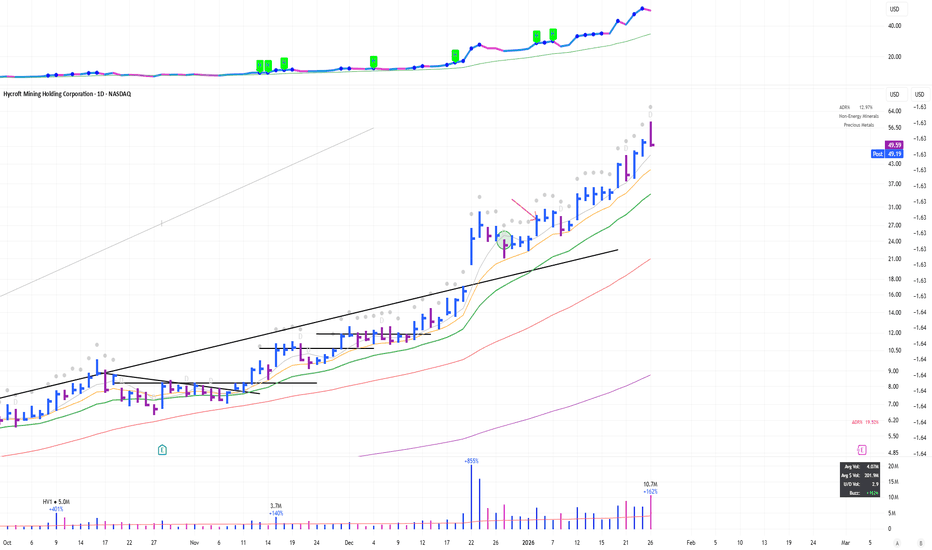Click the HV1 5.0M volume label
This screenshot has height=550, width=932.
(56, 502)
